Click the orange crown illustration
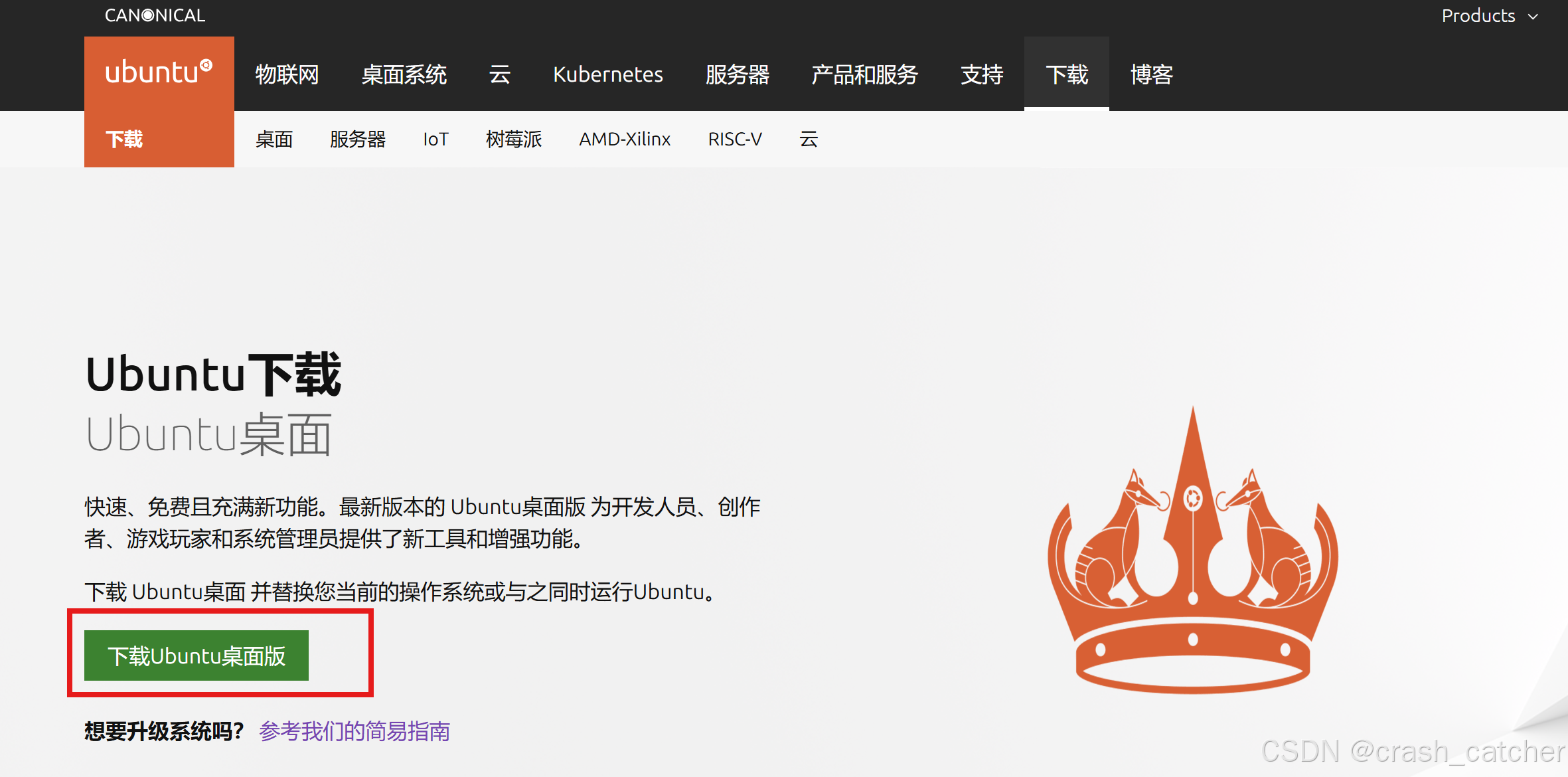Screen dimensions: 1568x777 tap(1193, 551)
